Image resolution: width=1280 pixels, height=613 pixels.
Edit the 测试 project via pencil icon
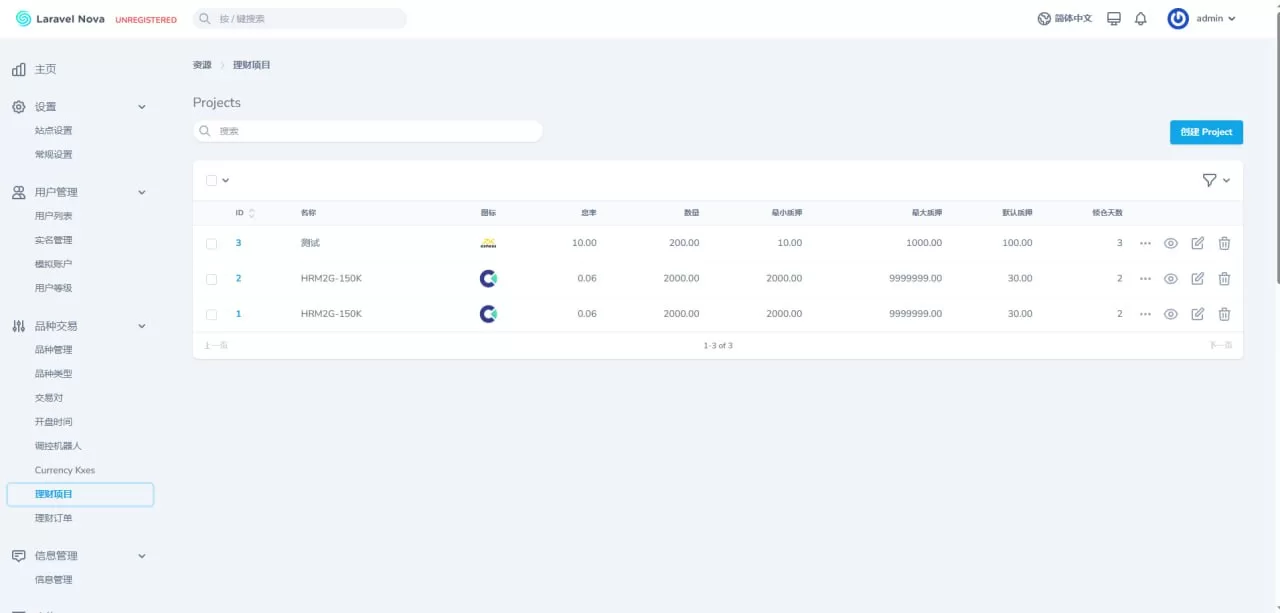coord(1197,243)
